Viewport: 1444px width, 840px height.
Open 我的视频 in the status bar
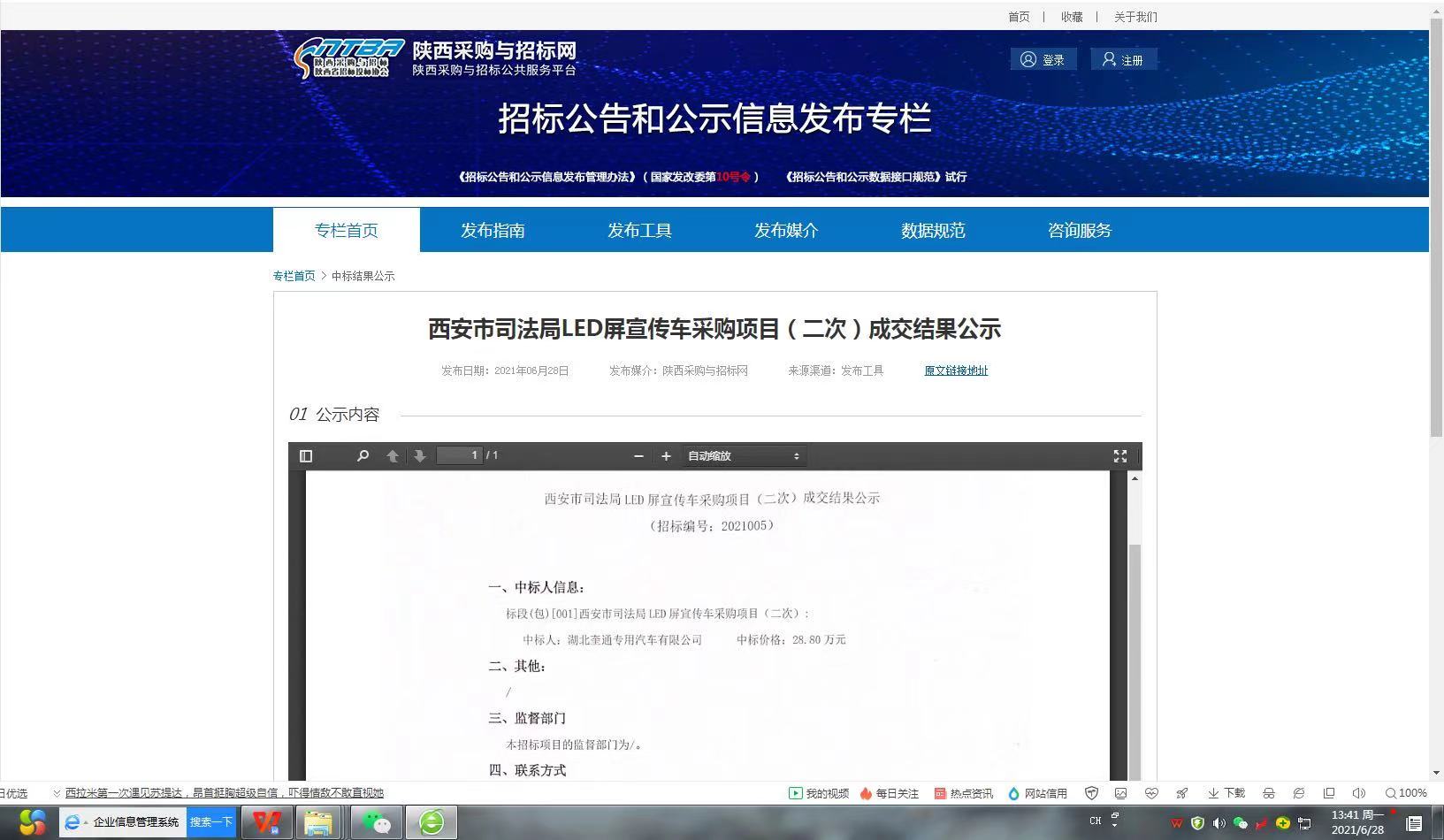[819, 793]
